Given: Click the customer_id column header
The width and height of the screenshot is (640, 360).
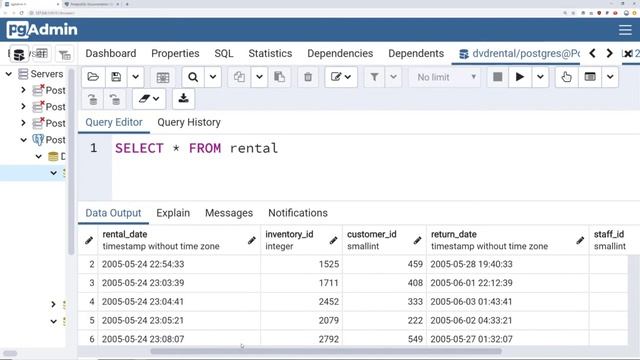Looking at the screenshot, I should coord(384,240).
